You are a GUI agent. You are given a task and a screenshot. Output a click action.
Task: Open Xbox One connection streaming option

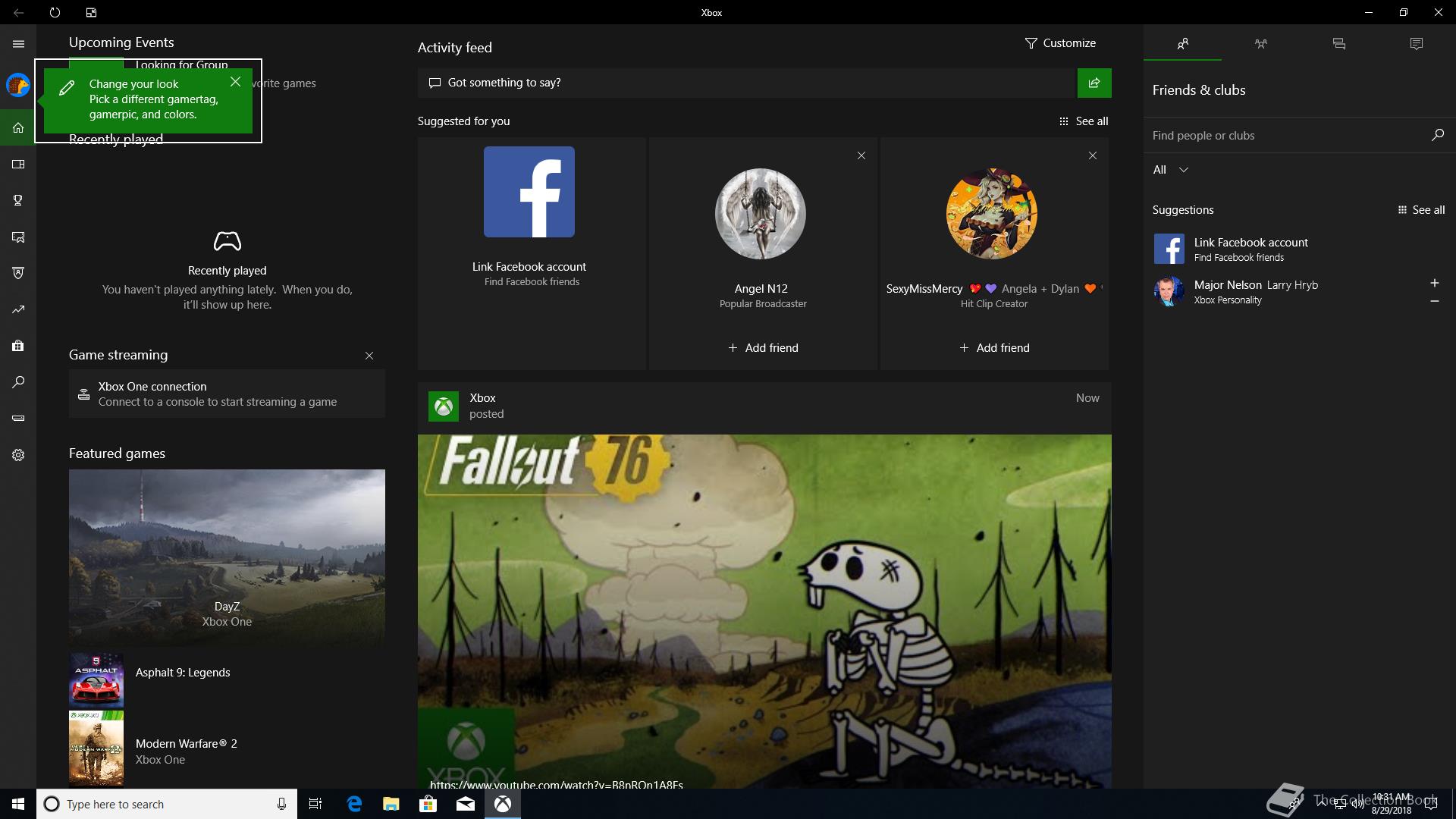coord(227,394)
